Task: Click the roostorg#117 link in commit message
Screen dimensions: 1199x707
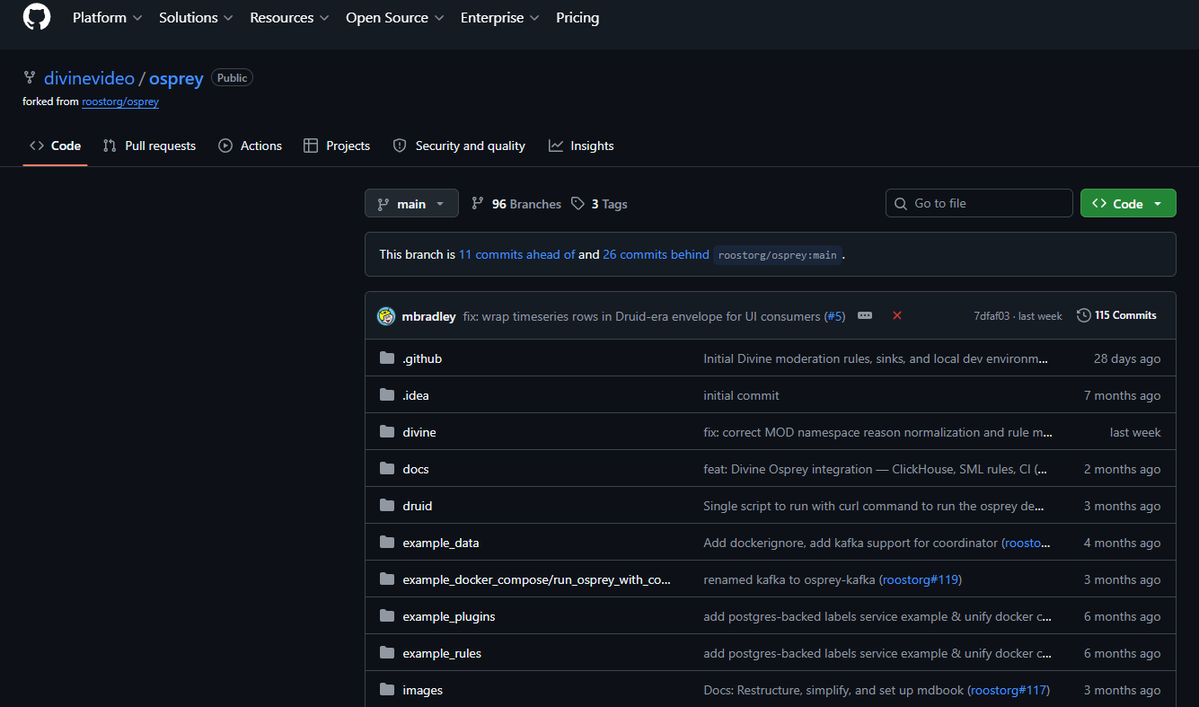Action: click(1009, 689)
